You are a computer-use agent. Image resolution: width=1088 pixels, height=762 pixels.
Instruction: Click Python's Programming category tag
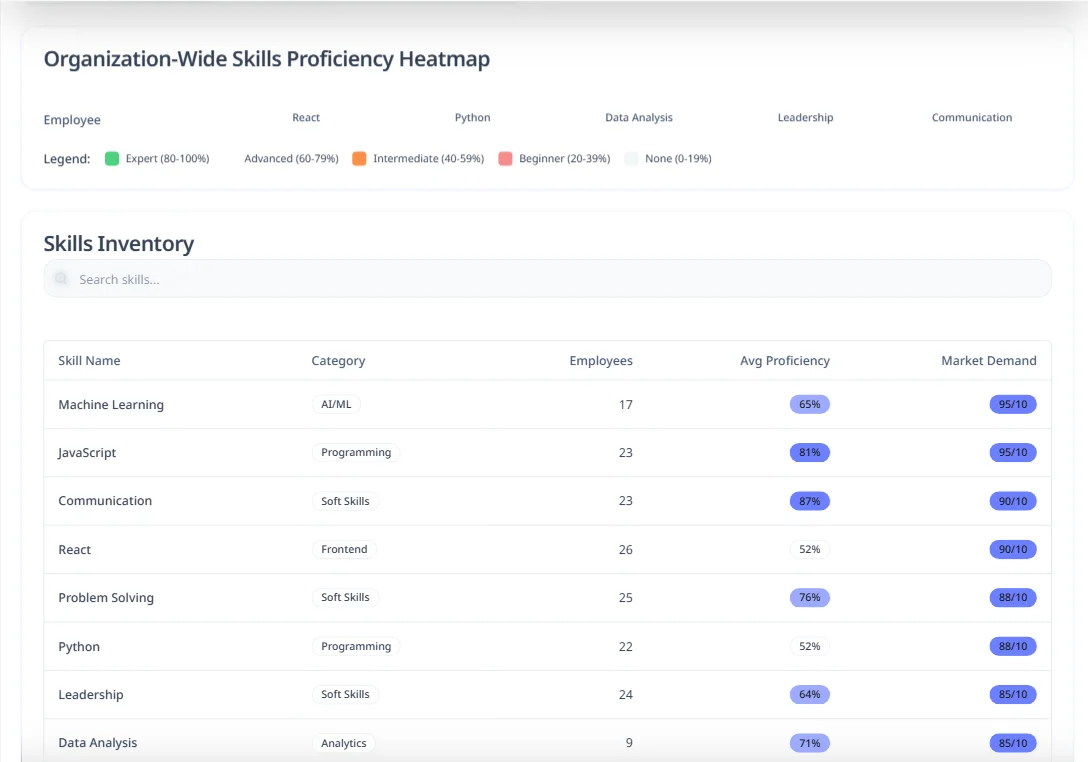[x=356, y=646]
